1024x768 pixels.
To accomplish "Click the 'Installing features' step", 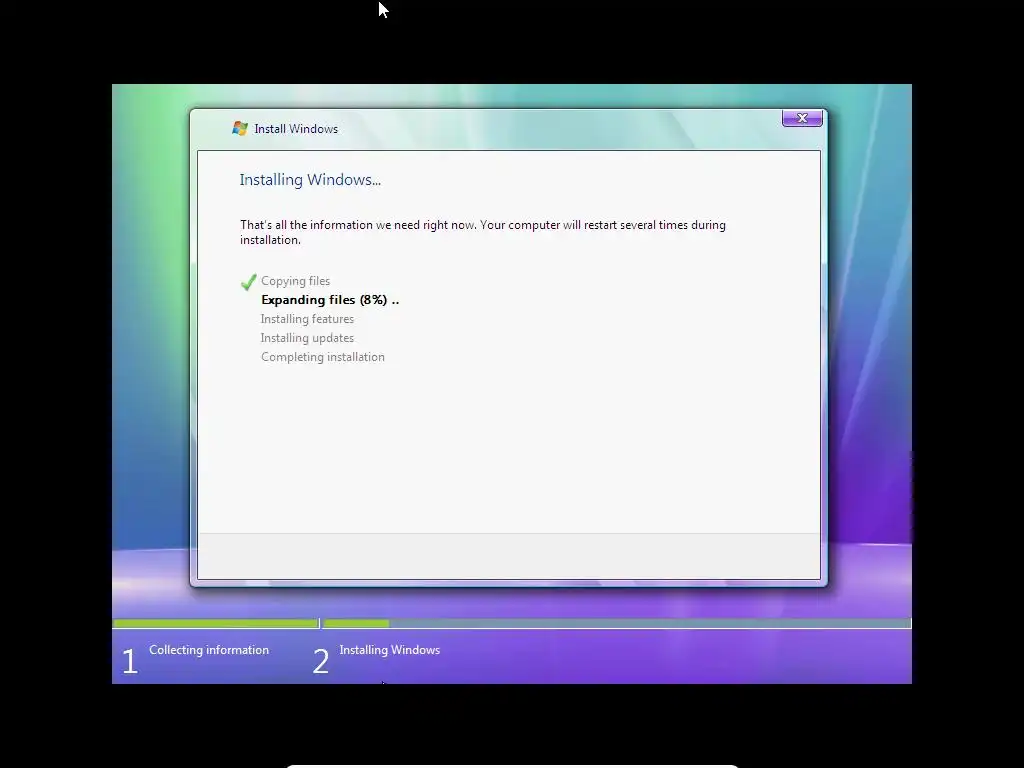I will click(307, 319).
